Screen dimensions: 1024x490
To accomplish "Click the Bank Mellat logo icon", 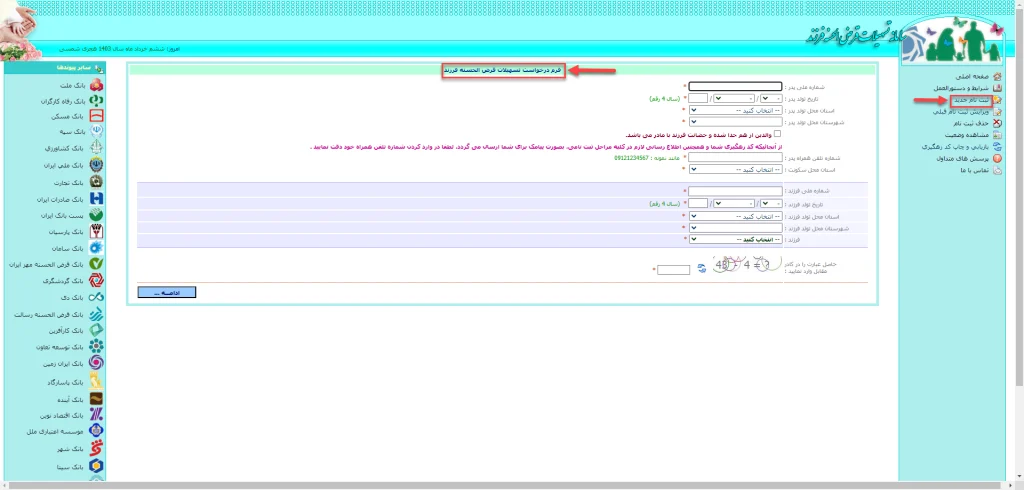I will pyautogui.click(x=96, y=85).
